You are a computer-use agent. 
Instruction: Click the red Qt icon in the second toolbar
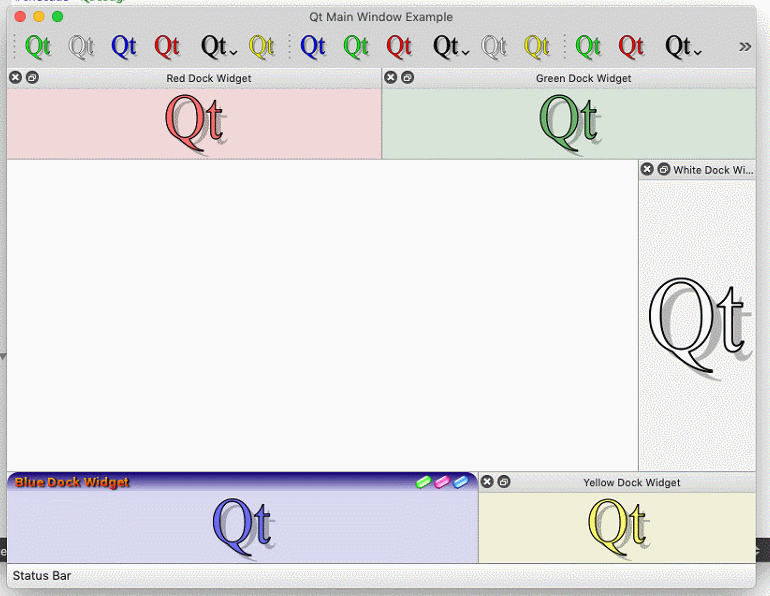click(x=399, y=47)
